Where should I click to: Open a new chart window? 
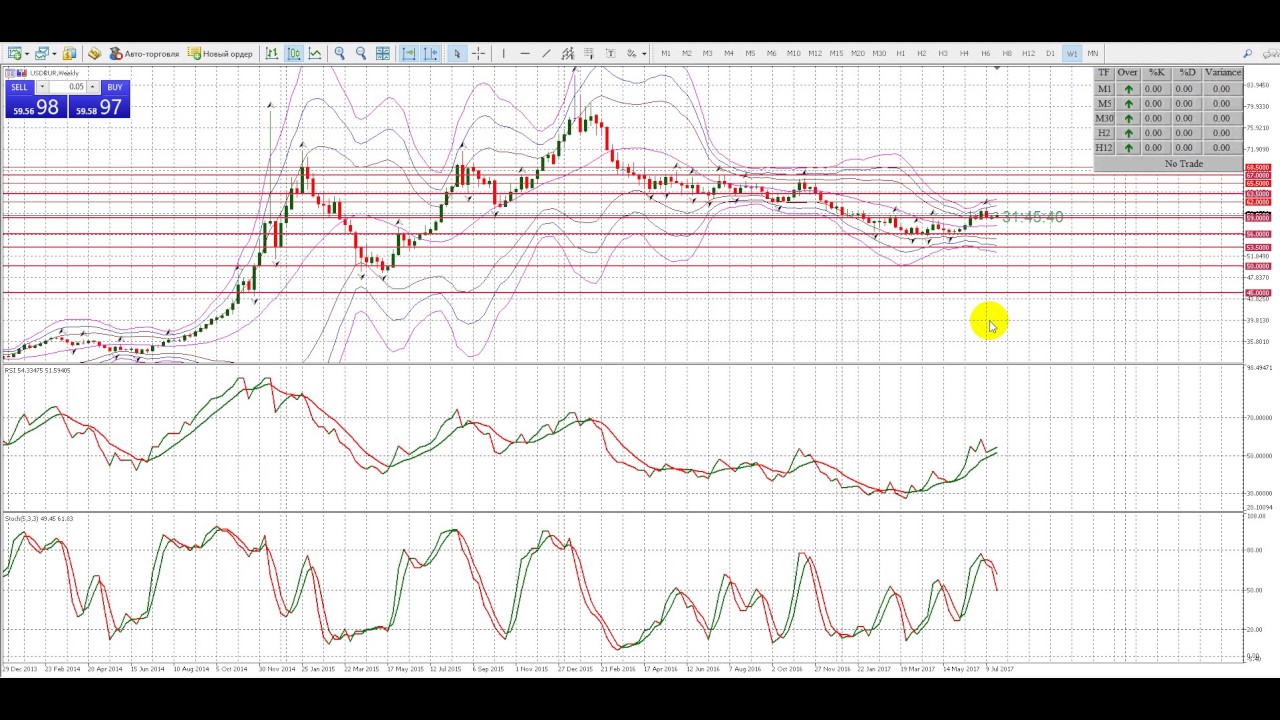(x=14, y=53)
